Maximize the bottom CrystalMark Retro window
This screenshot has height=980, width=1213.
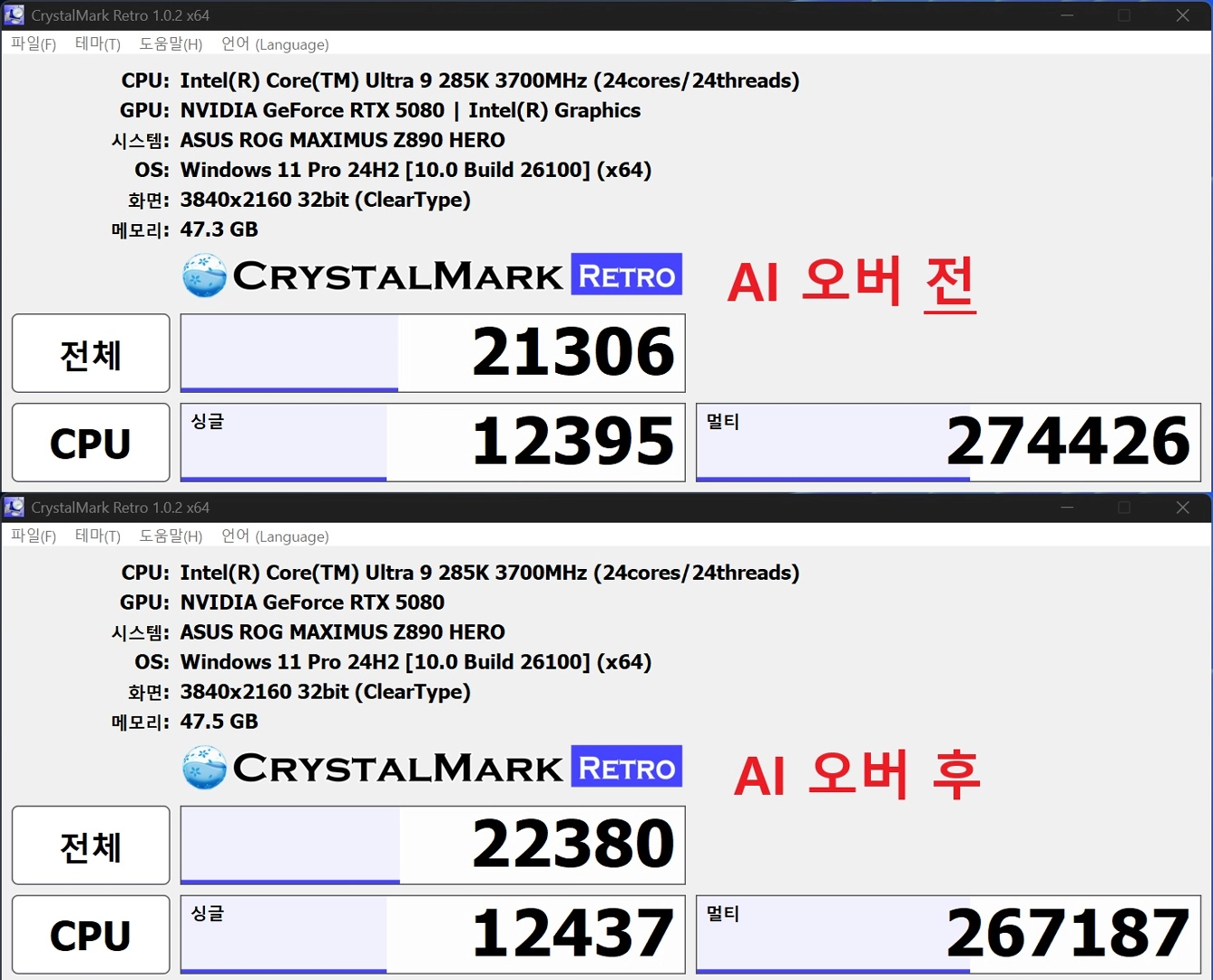pos(1124,507)
